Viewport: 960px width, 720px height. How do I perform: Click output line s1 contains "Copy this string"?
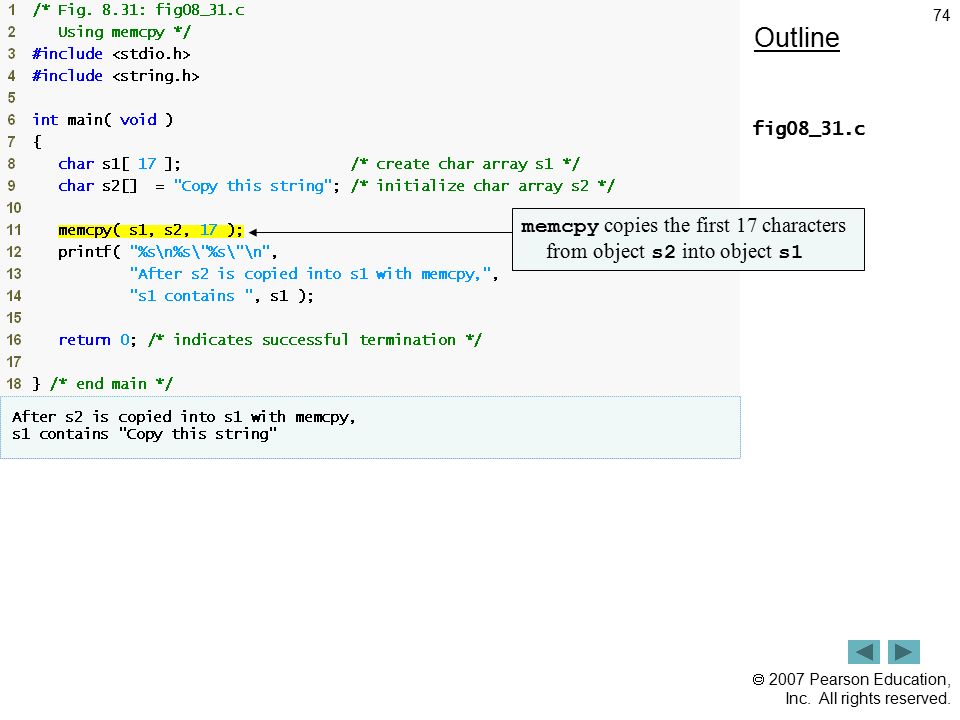click(144, 435)
